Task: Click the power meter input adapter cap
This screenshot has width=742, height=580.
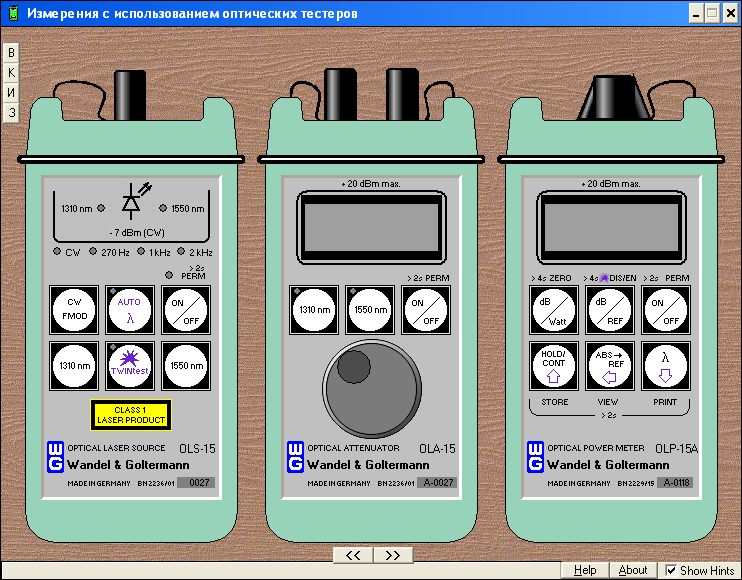Action: click(x=614, y=97)
